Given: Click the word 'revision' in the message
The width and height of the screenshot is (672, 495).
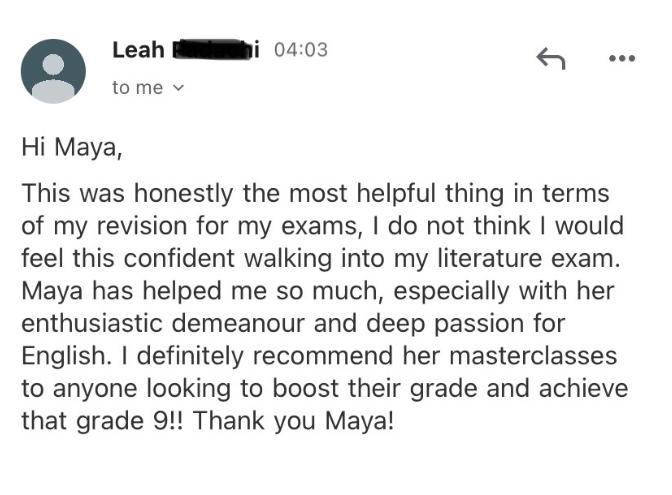Looking at the screenshot, I should pyautogui.click(x=141, y=225).
